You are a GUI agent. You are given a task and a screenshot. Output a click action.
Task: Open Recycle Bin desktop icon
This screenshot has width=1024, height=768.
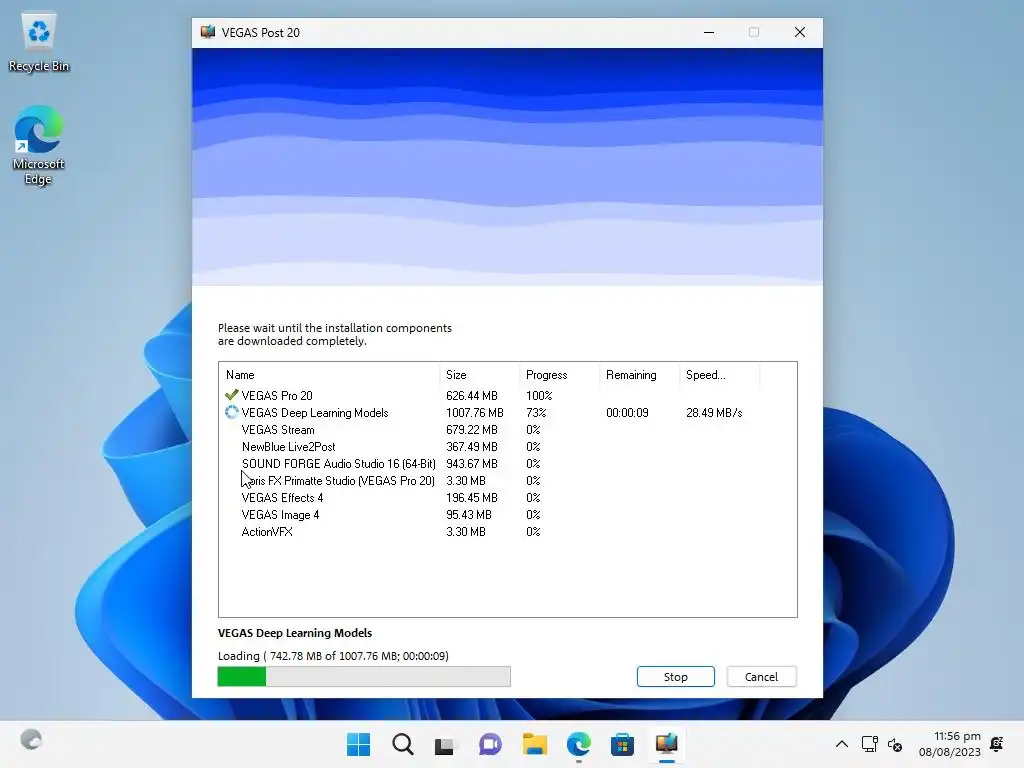(x=39, y=42)
